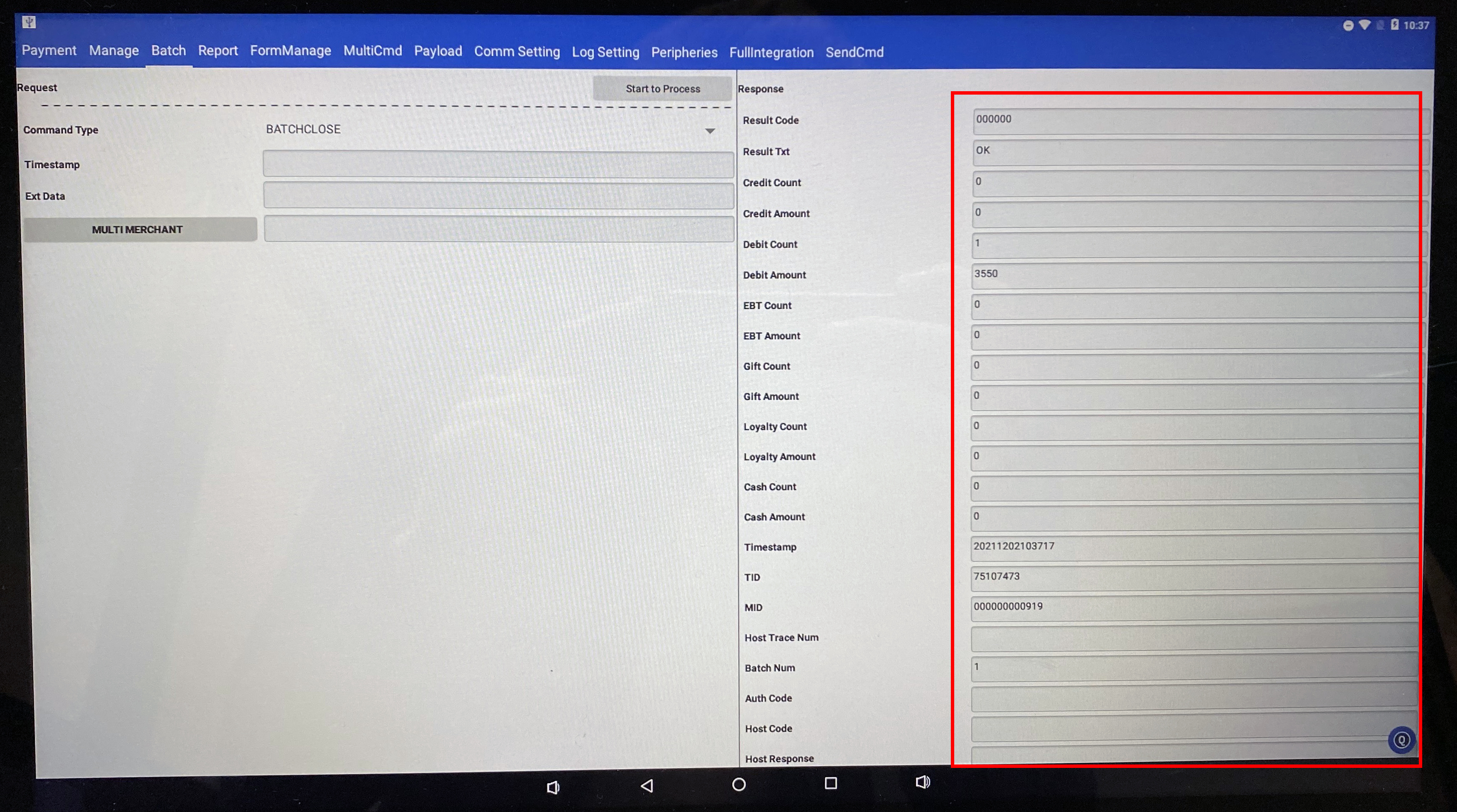Click the Peripheries menu icon
The width and height of the screenshot is (1457, 812).
coord(684,52)
